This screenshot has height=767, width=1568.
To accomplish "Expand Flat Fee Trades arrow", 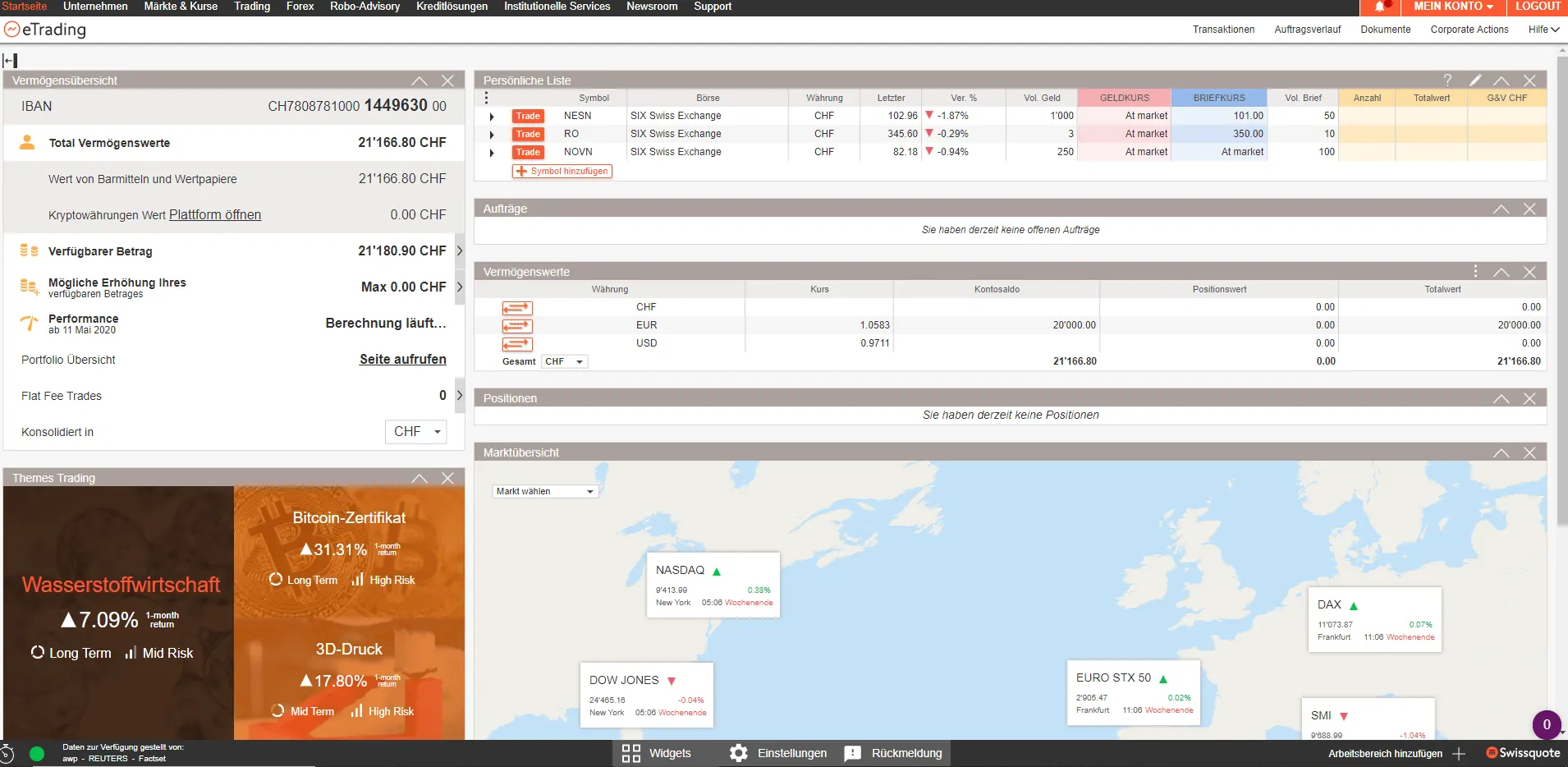I will pos(460,396).
